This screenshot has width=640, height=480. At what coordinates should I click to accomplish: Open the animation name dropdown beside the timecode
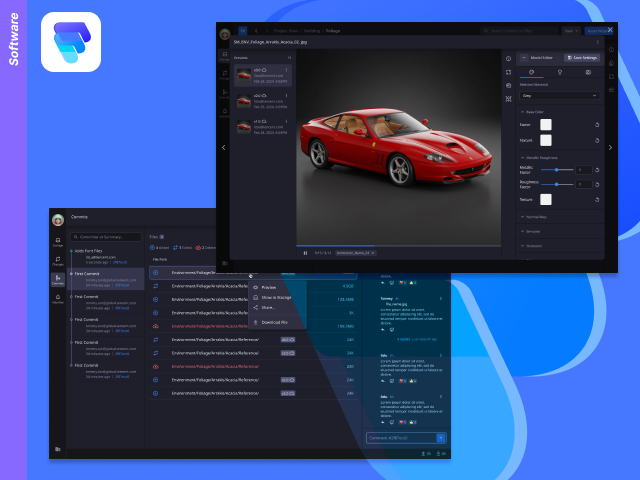356,253
